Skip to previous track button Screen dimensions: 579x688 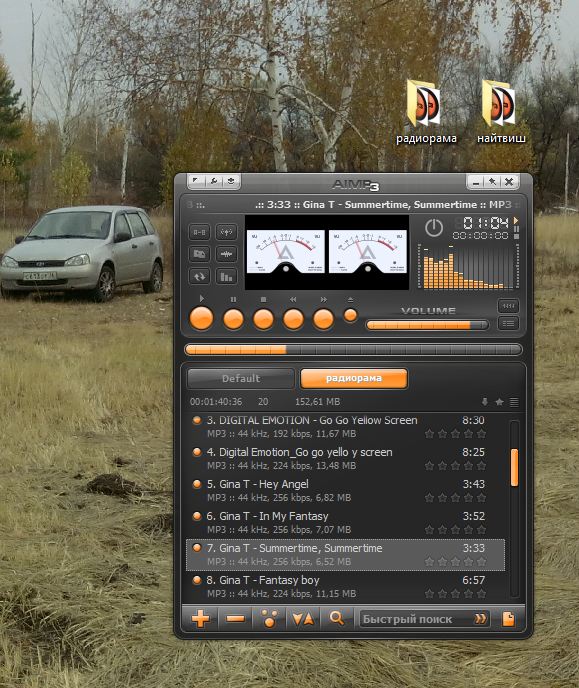click(x=293, y=319)
